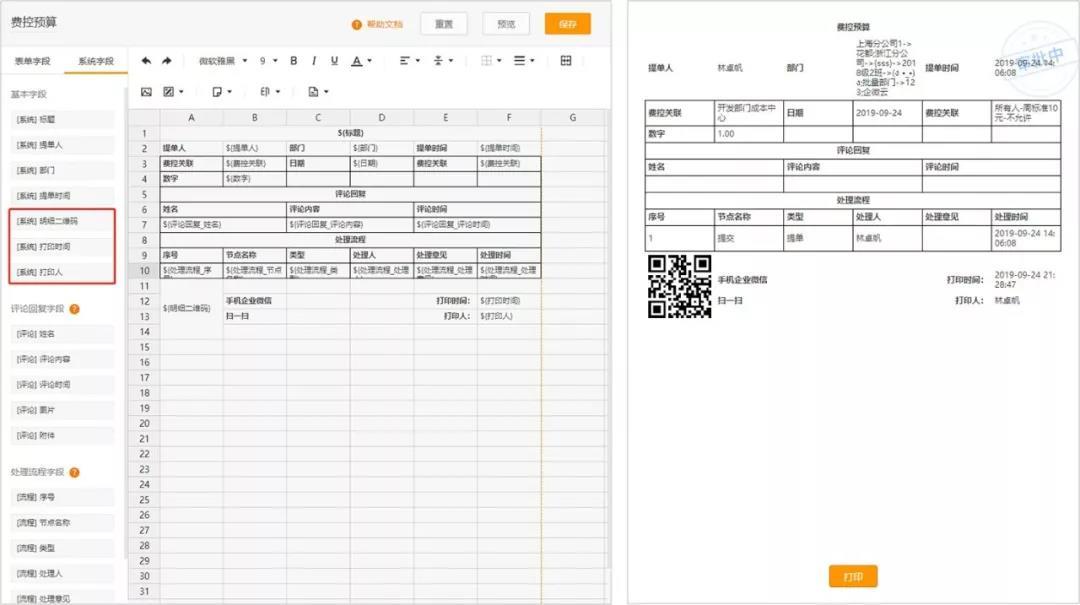The height and width of the screenshot is (605, 1080).
Task: Switch to the 表单字段 tab
Action: (32, 61)
